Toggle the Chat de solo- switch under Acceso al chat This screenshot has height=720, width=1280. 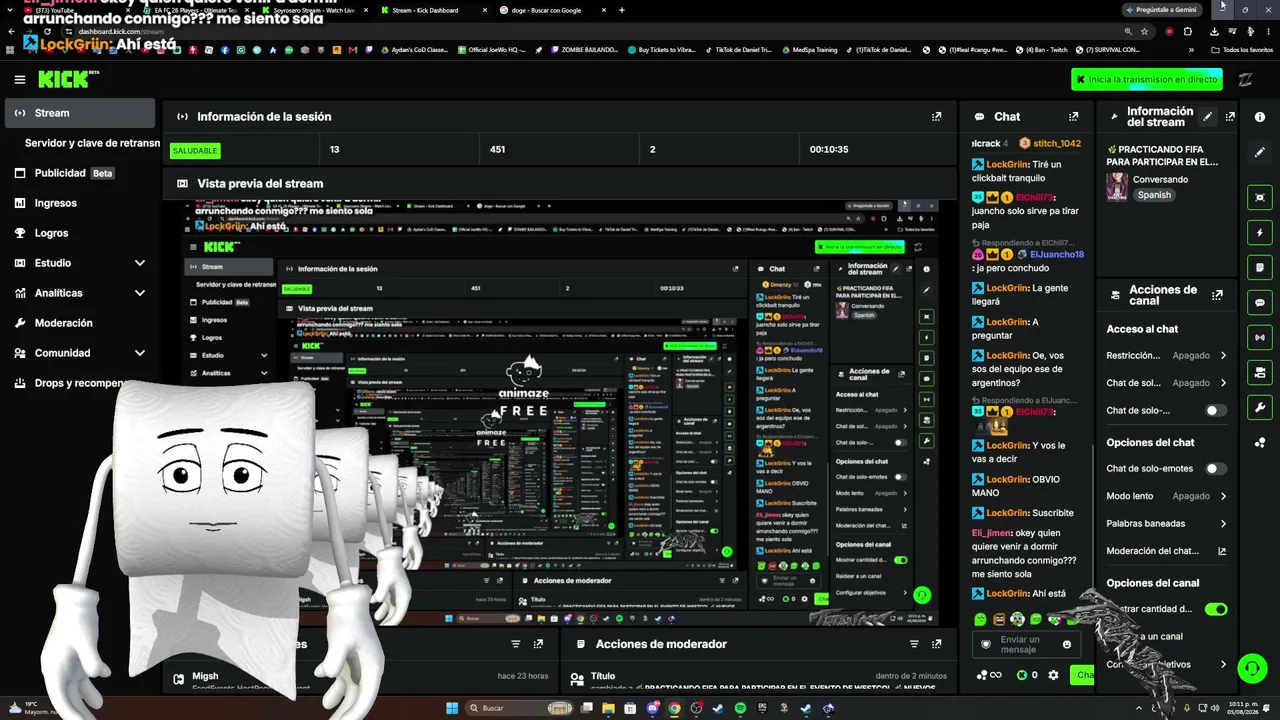tap(1216, 410)
